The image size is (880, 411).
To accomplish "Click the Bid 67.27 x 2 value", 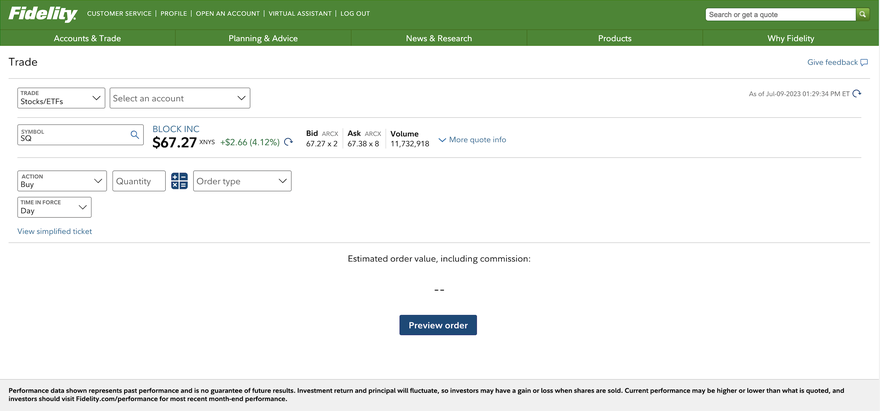I will point(322,144).
